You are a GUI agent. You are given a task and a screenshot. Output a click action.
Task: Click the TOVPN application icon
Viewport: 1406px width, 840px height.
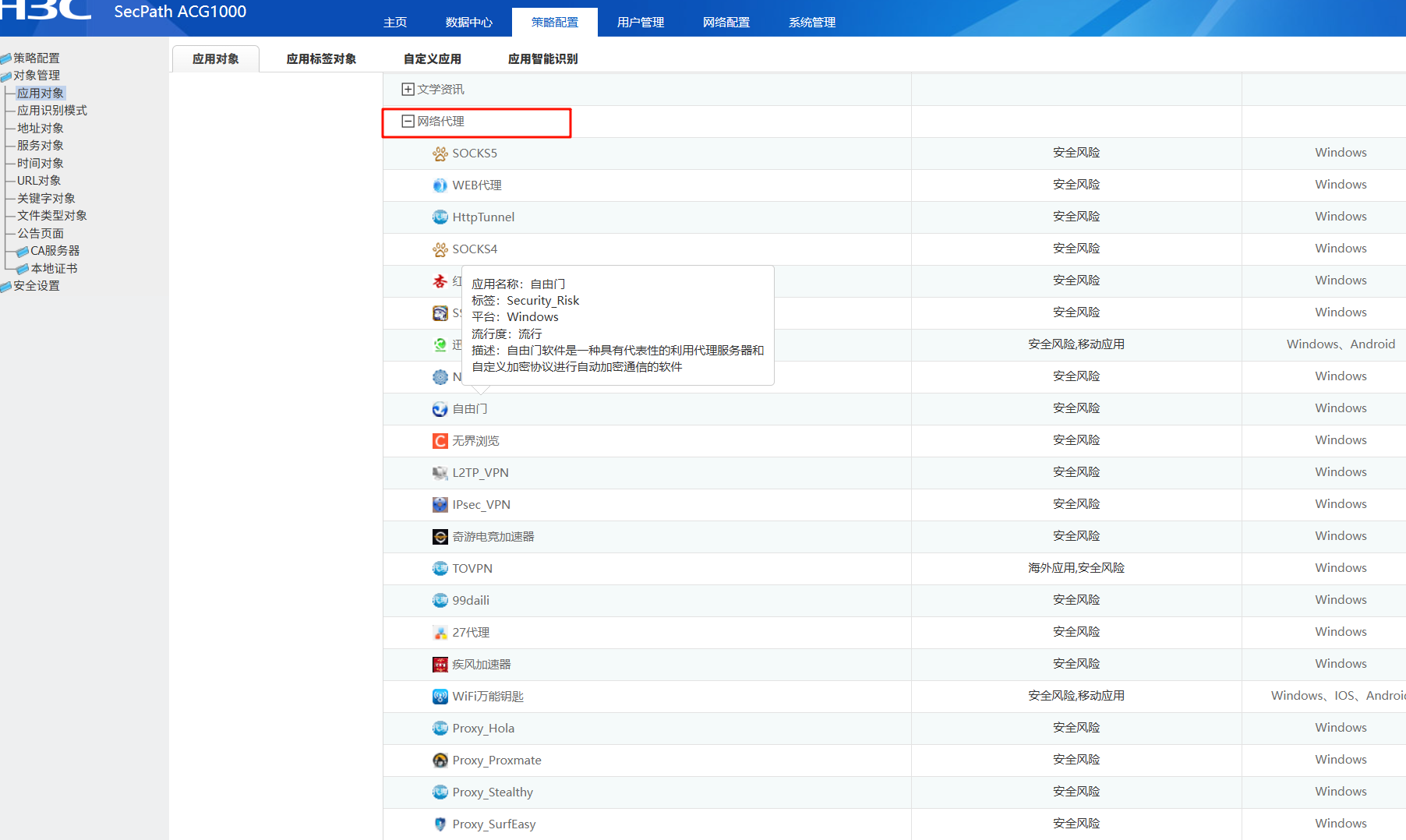[x=440, y=569]
